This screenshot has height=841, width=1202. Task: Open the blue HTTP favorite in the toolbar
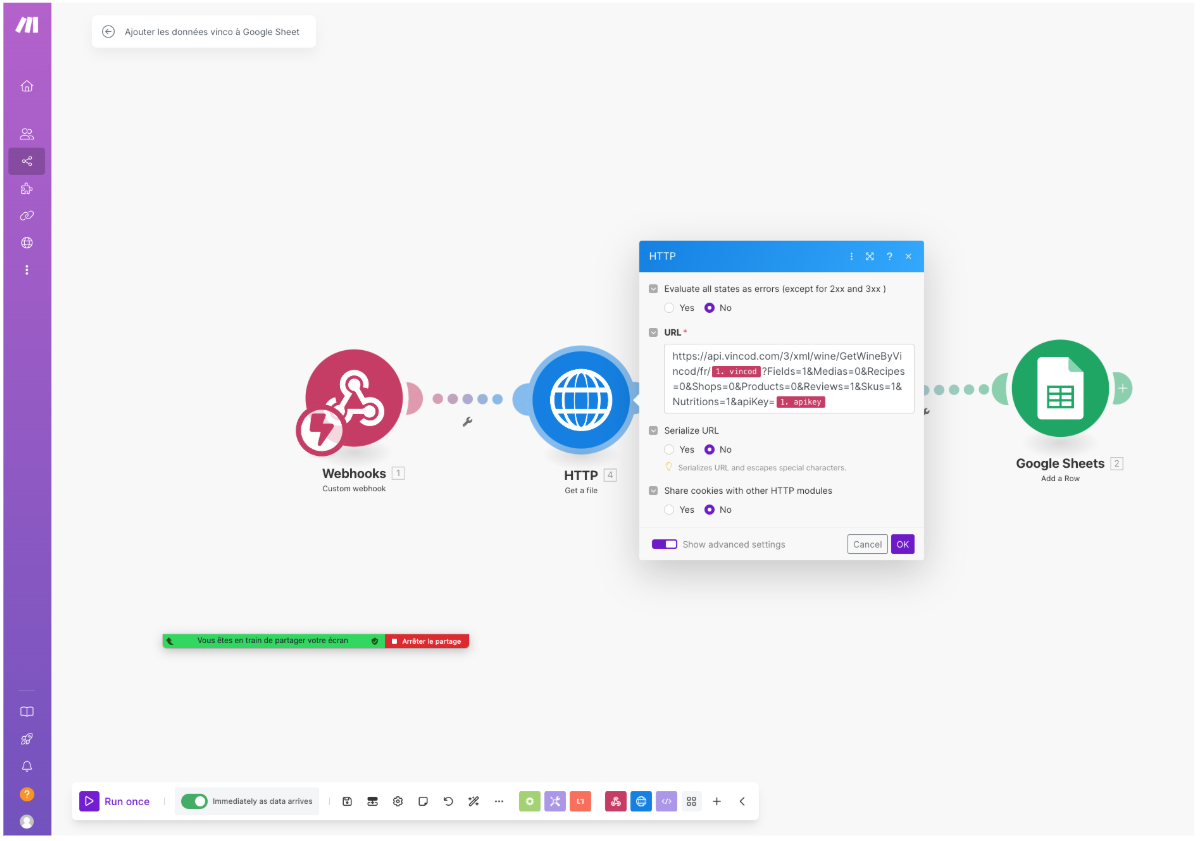641,801
